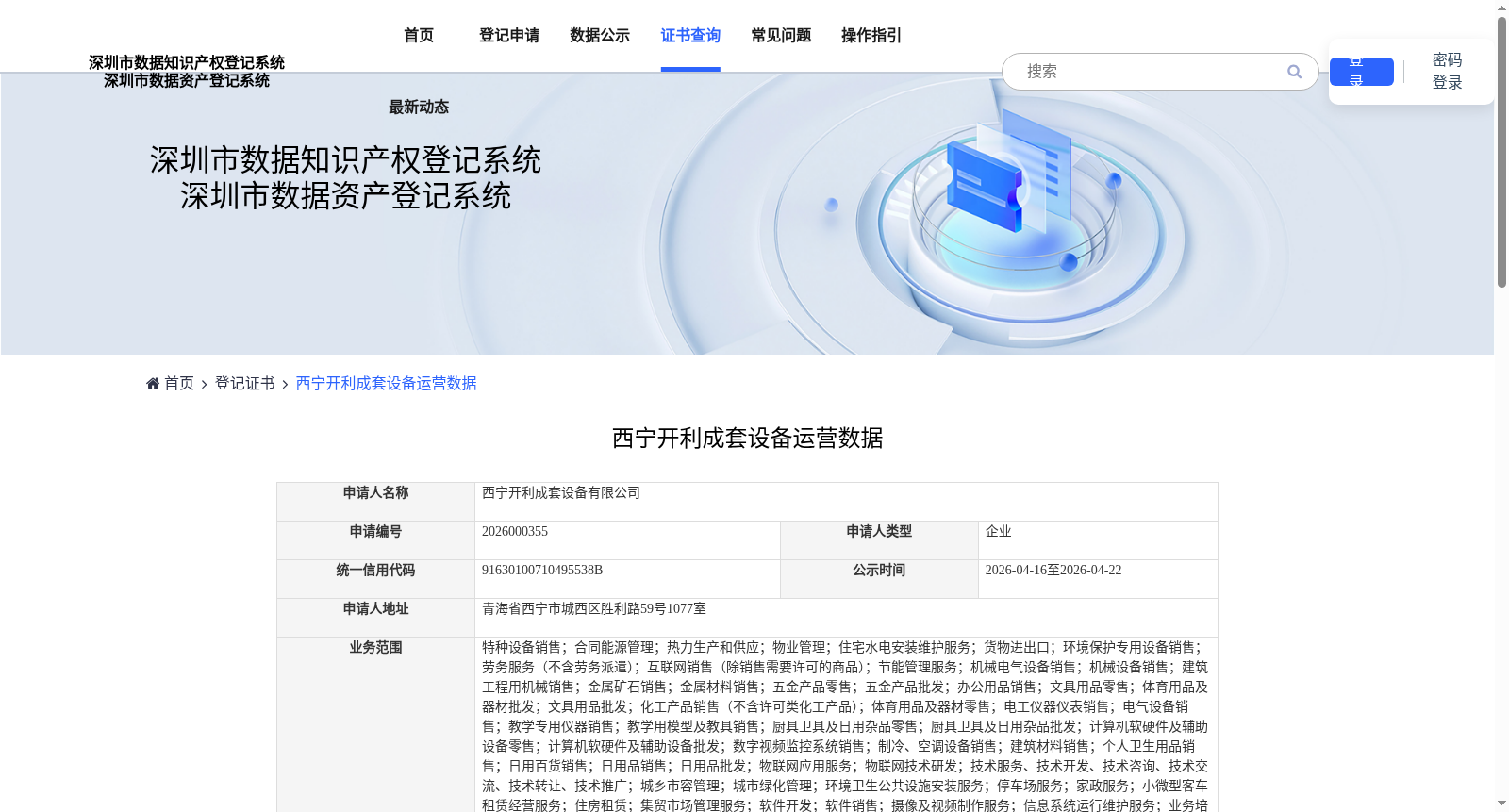Click the page vertical scrollbar thumb
This screenshot has height=812, width=1509.
coord(1501,151)
